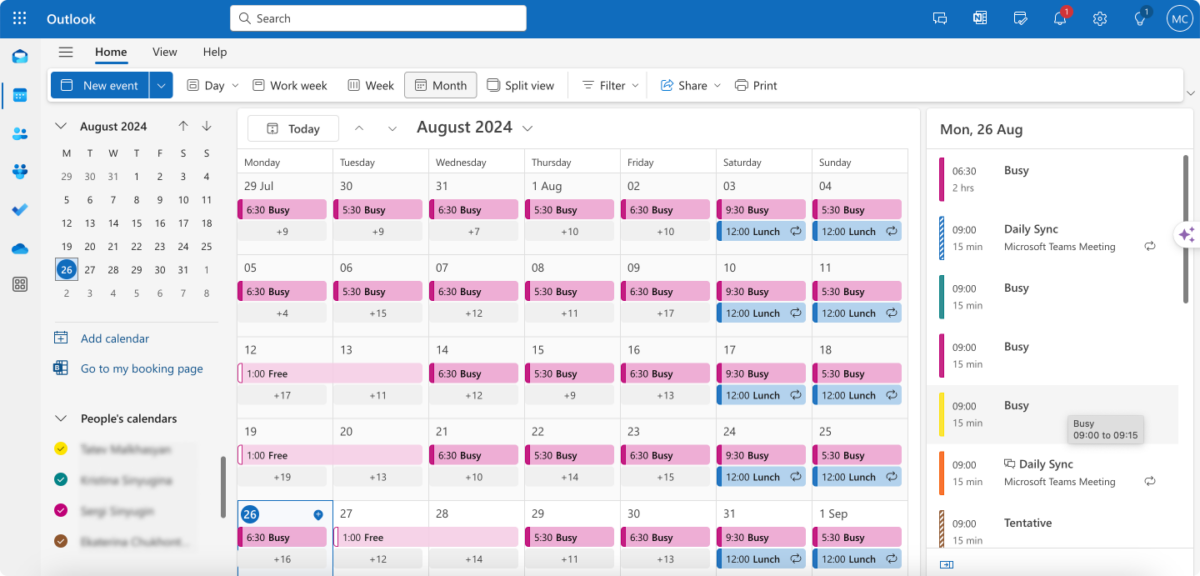Open the Notifications bell
The height and width of the screenshot is (576, 1200).
point(1060,18)
